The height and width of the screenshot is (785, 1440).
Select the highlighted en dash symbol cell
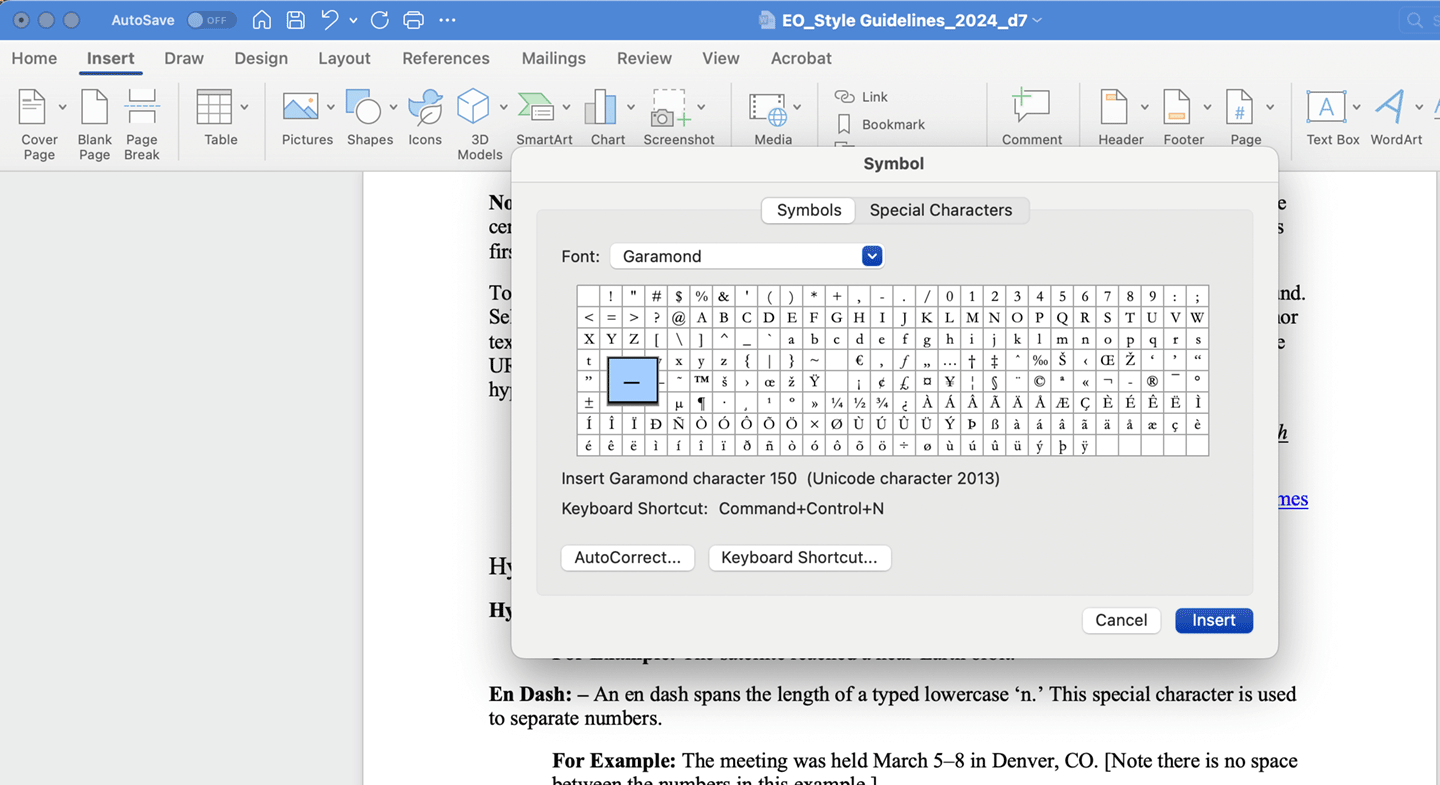click(632, 381)
